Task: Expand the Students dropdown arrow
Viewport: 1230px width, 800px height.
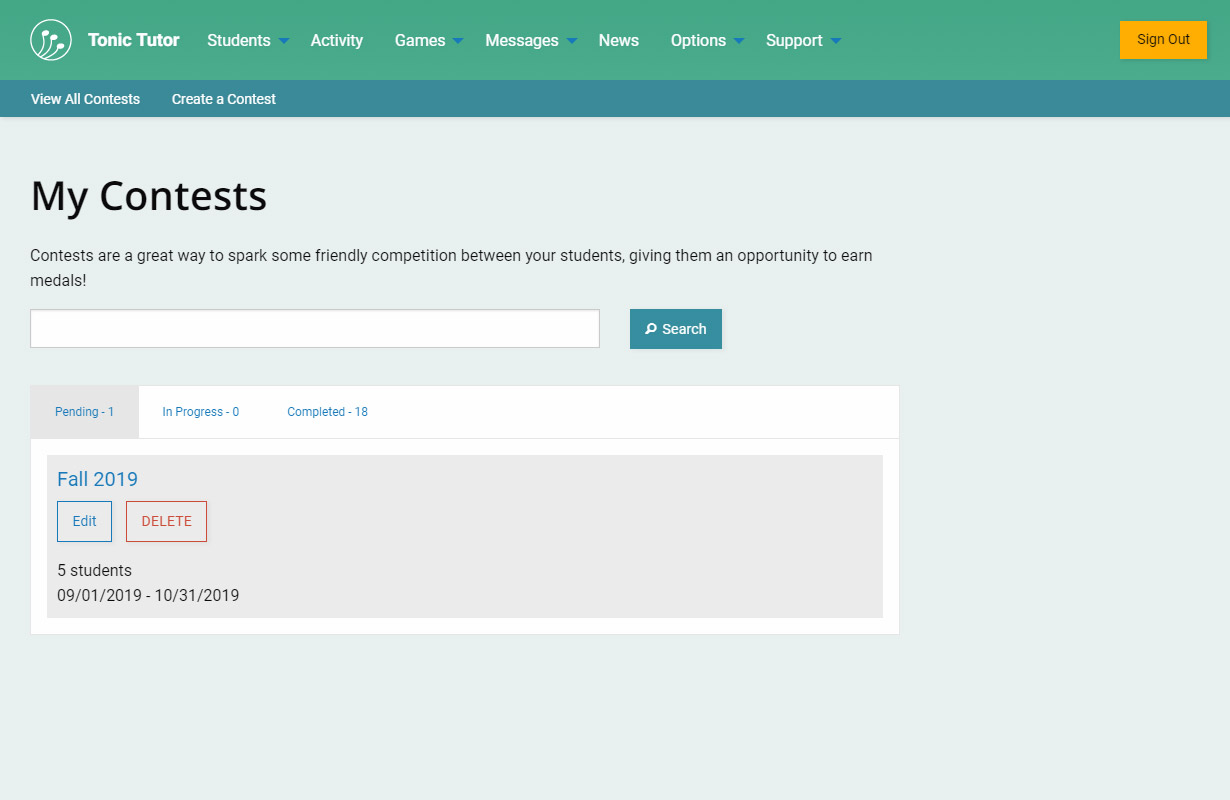Action: tap(284, 41)
